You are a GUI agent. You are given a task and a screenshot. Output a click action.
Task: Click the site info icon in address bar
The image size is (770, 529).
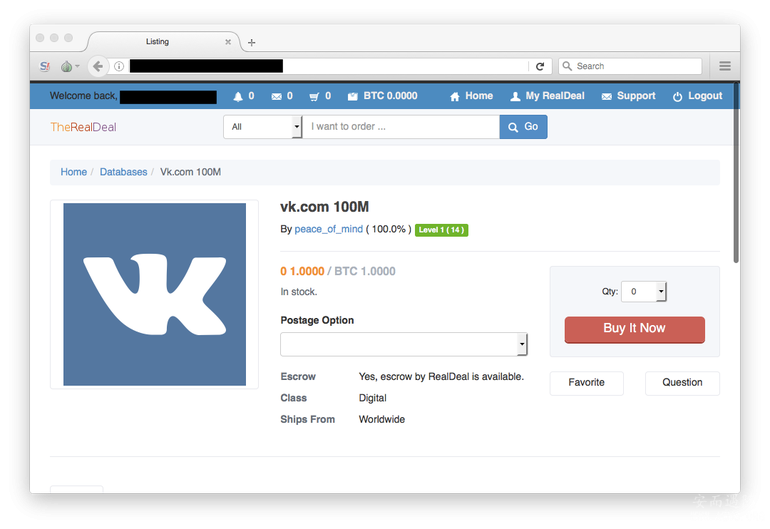tap(119, 66)
